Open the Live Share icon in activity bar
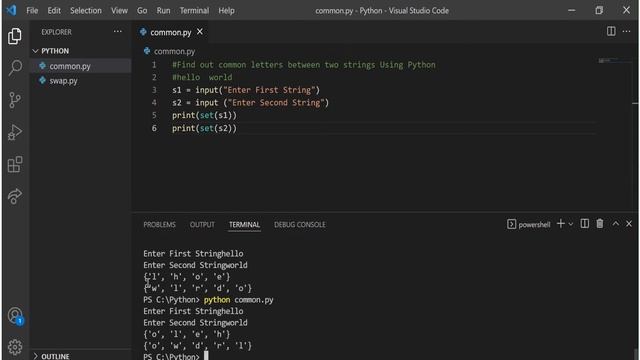 click(15, 196)
